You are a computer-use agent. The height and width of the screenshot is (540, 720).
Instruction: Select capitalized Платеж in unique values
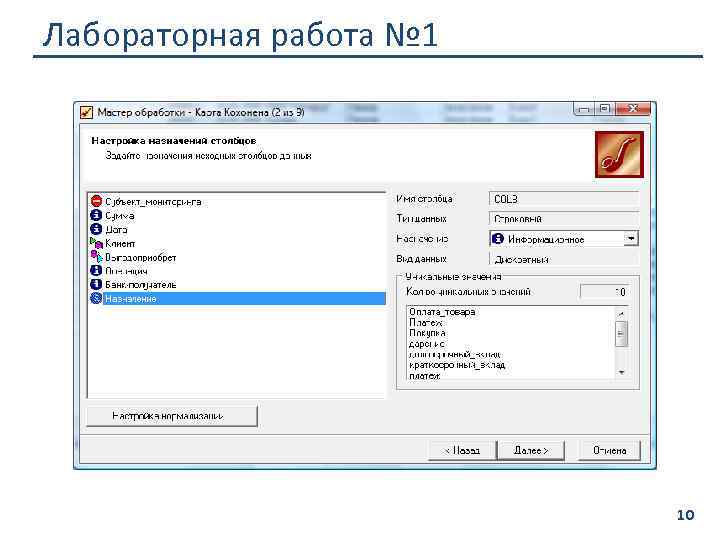click(426, 322)
